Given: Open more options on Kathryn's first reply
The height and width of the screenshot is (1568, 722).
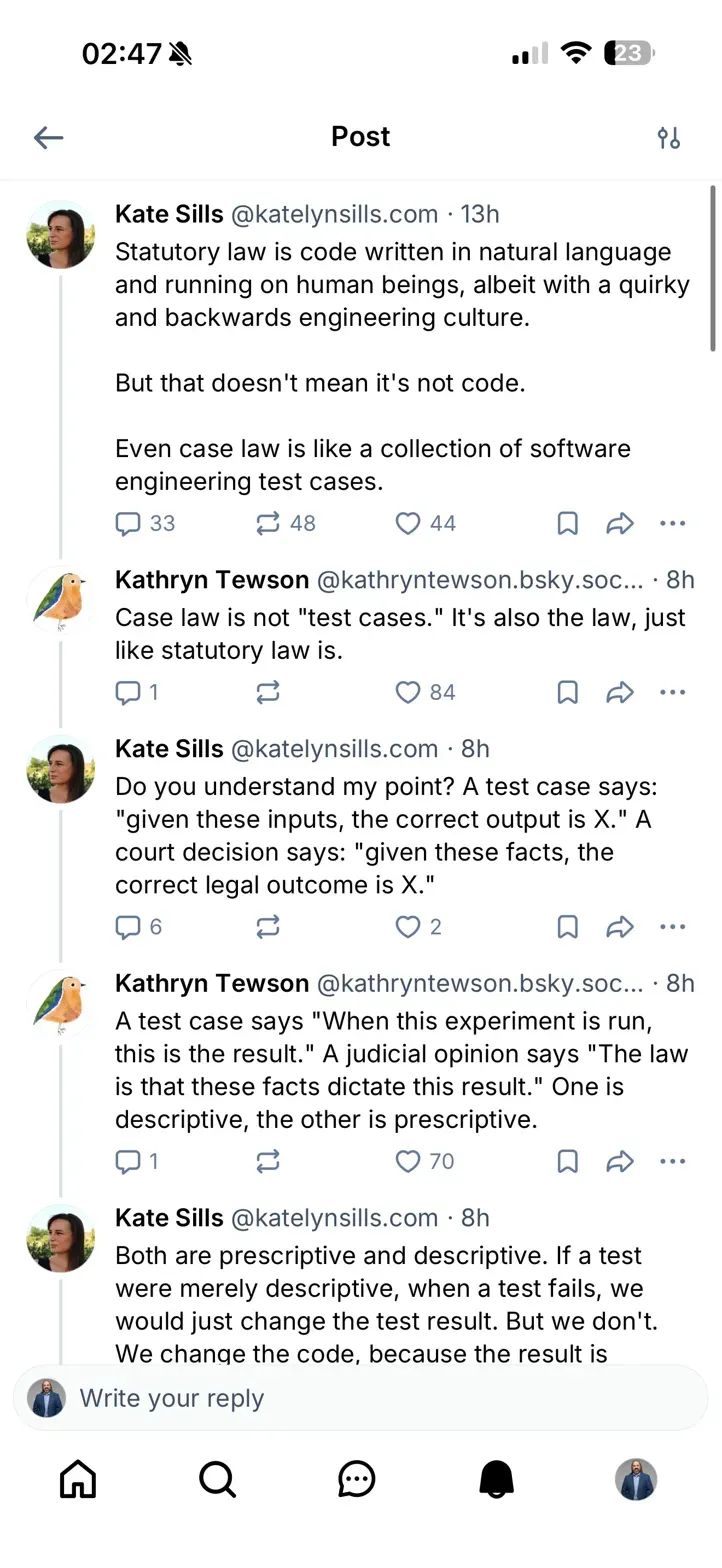Looking at the screenshot, I should 673,692.
